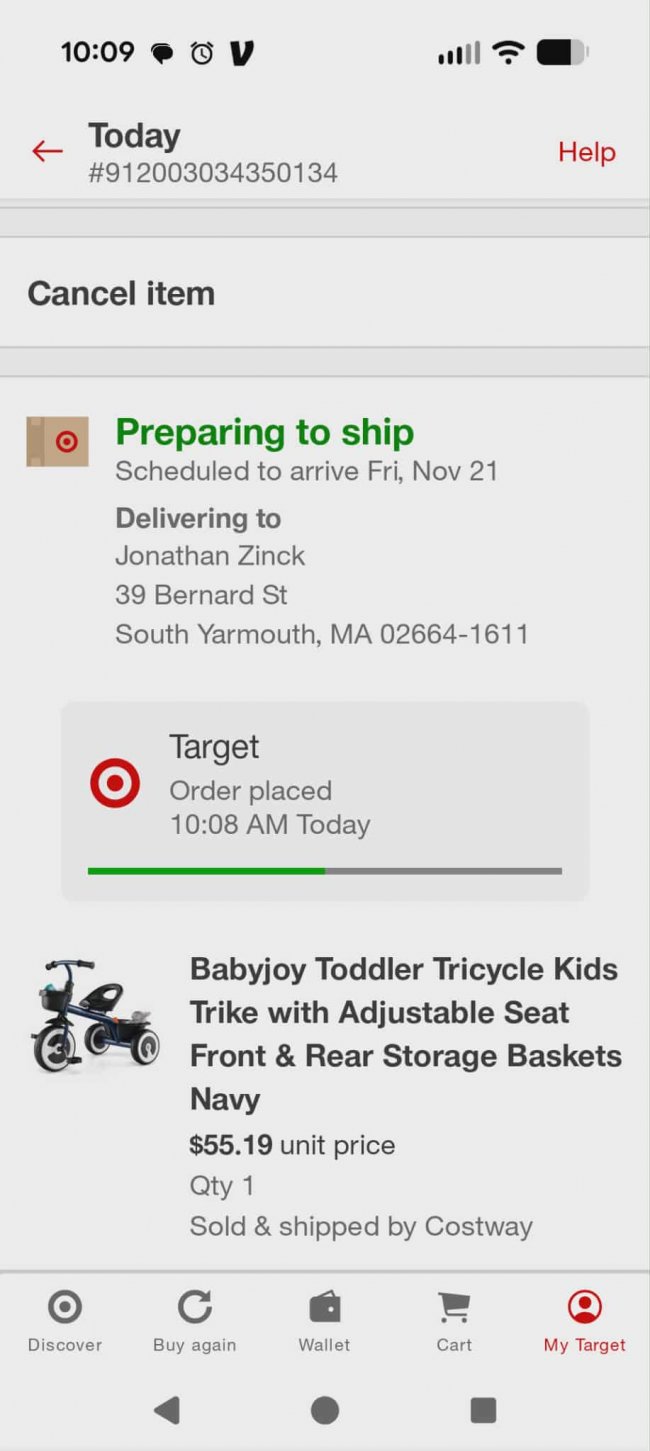Tap the package box icon
The width and height of the screenshot is (650, 1451).
pyautogui.click(x=57, y=442)
